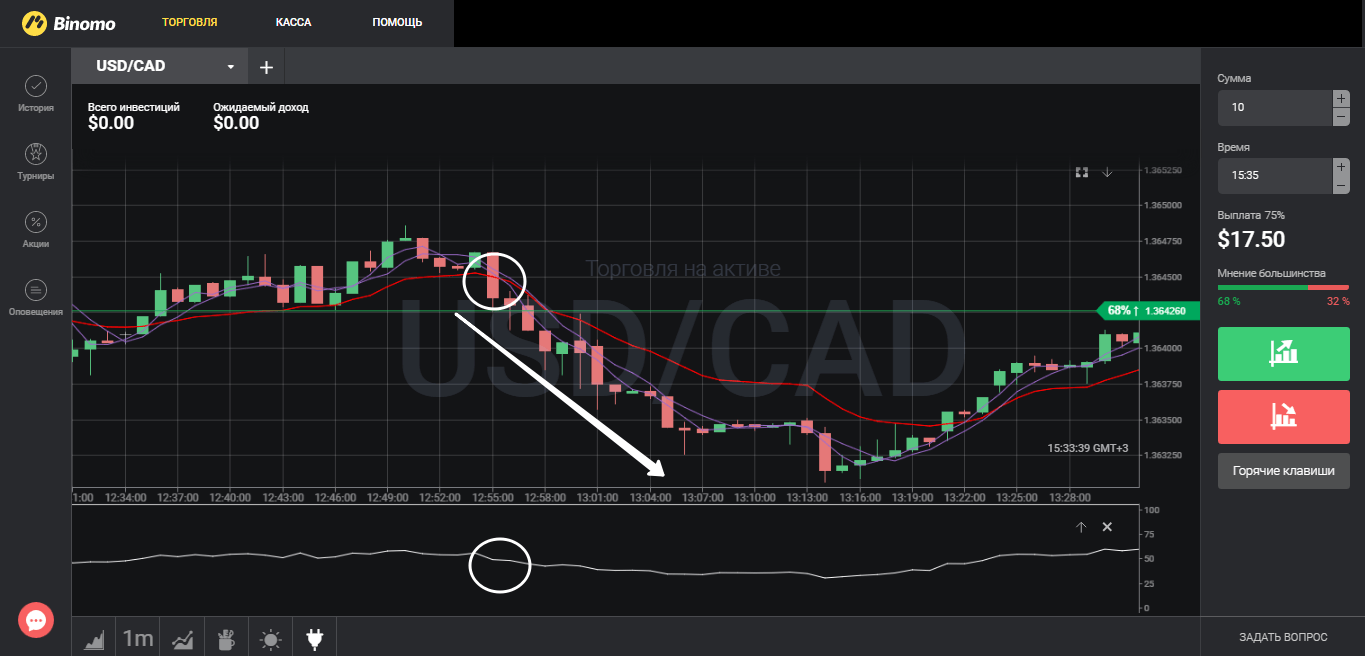The width and height of the screenshot is (1365, 656).
Task: Open the 1m timeframe selector
Action: coord(138,638)
